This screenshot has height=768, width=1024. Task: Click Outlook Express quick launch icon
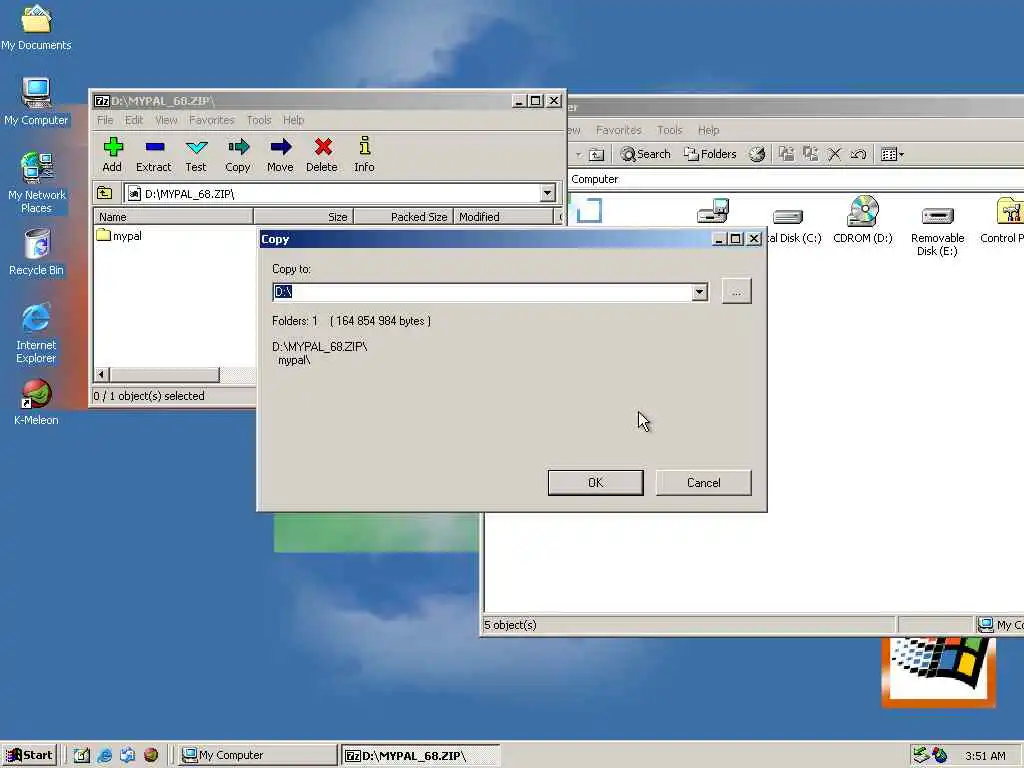[127, 755]
